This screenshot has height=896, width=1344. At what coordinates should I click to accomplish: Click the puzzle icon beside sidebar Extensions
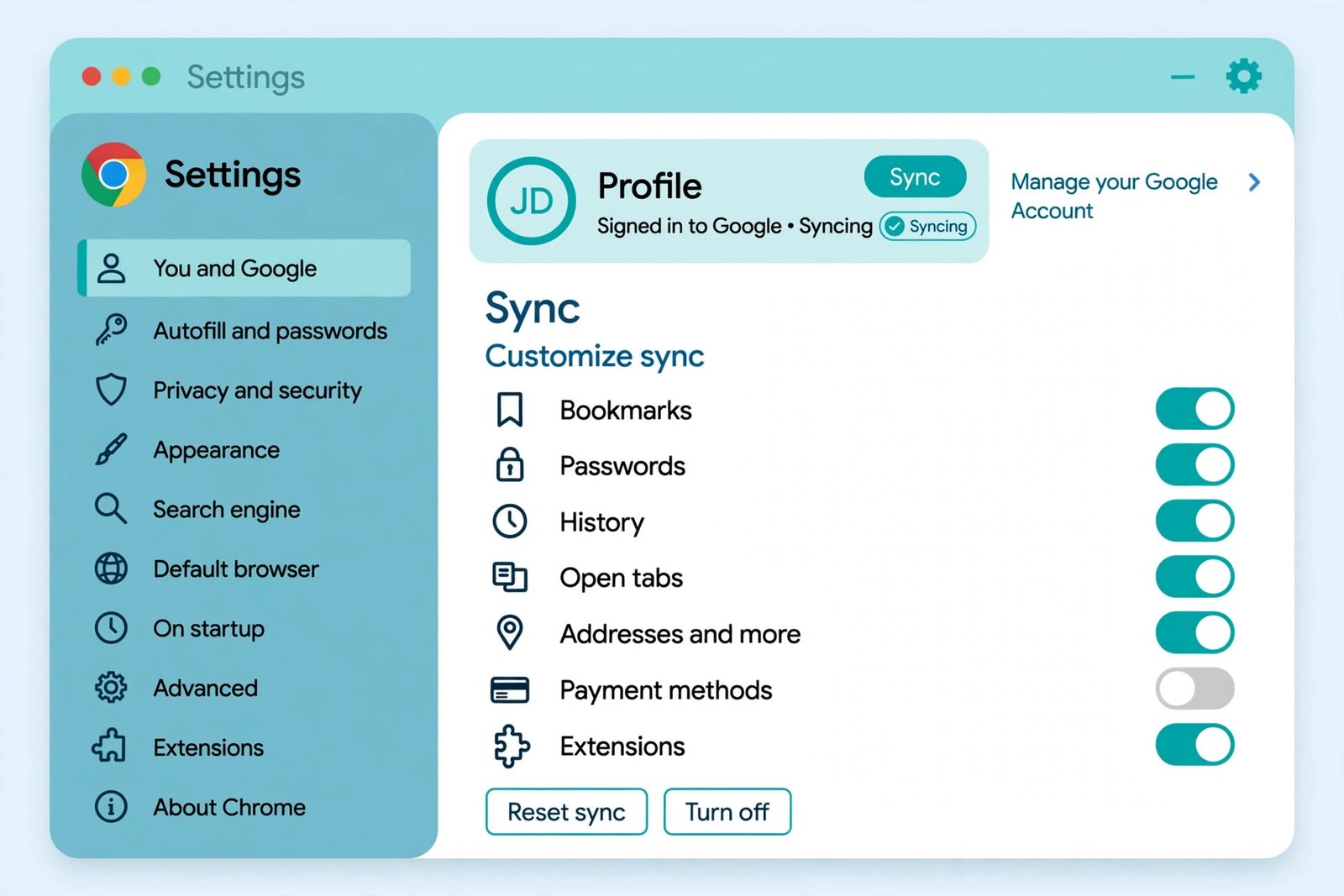click(109, 746)
